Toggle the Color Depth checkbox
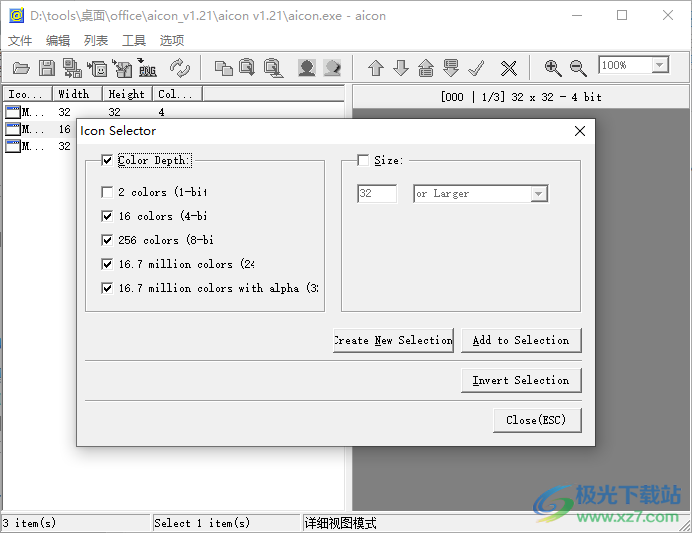Screen dimensions: 692x533 point(107,160)
